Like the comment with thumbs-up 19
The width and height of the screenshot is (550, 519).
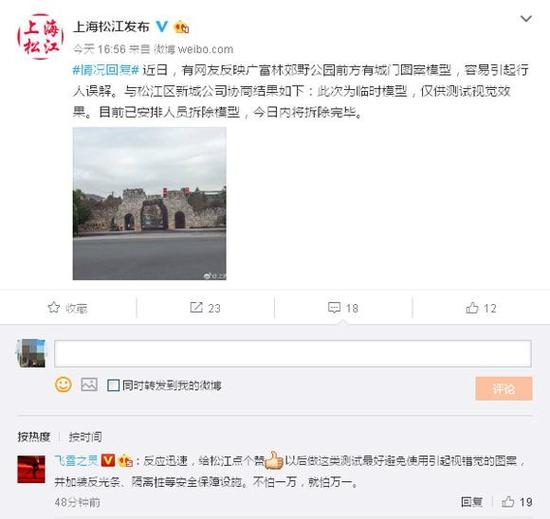click(517, 502)
